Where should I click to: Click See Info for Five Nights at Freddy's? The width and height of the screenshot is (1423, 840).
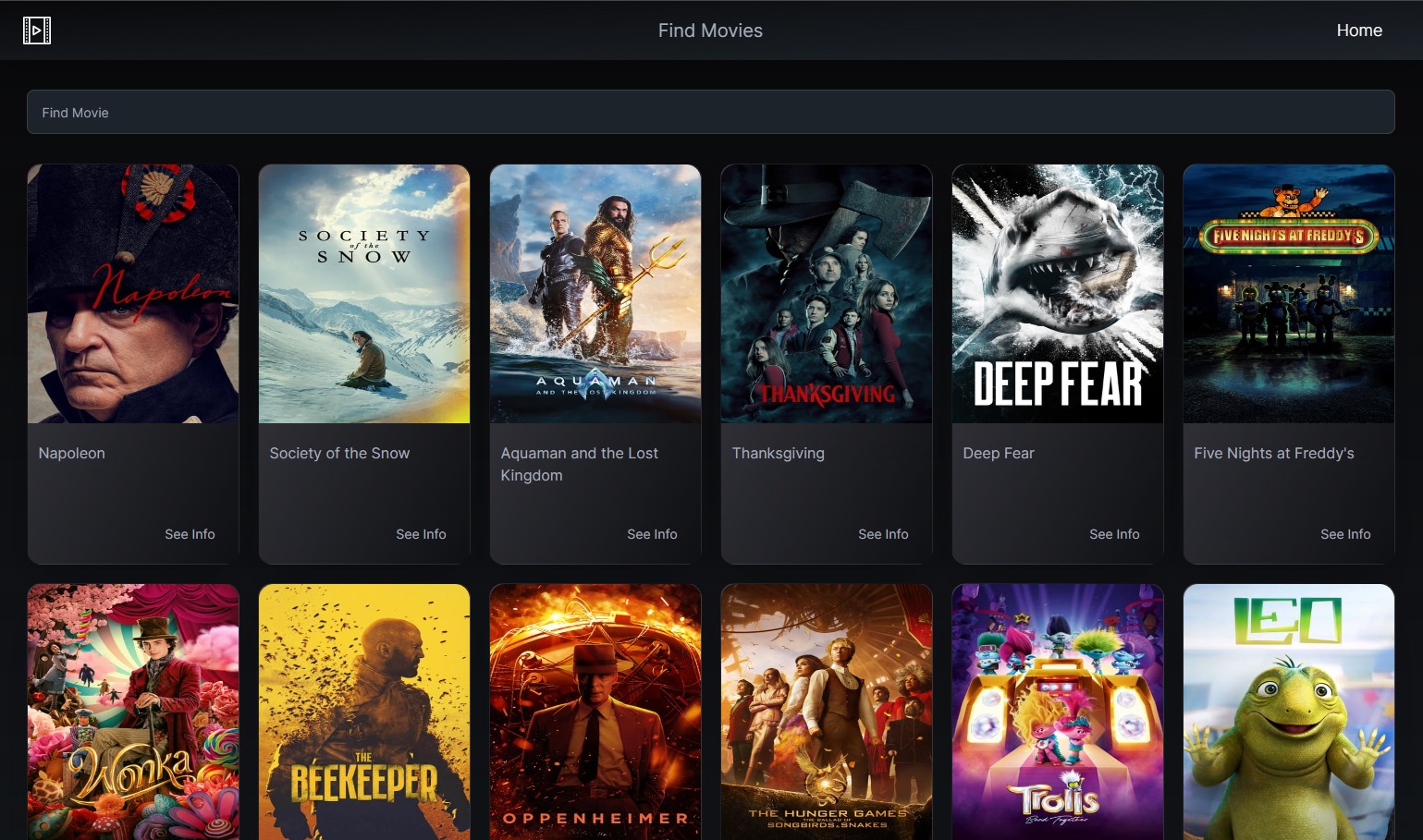(1345, 534)
